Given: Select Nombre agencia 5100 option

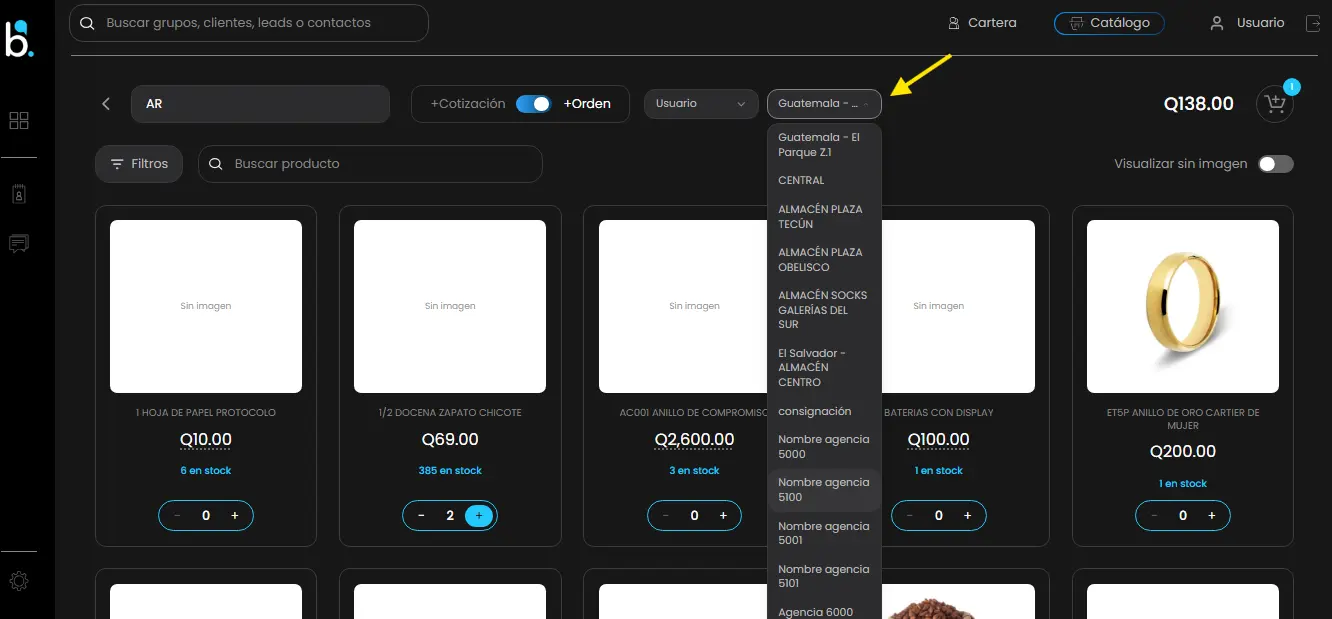Looking at the screenshot, I should 824,490.
